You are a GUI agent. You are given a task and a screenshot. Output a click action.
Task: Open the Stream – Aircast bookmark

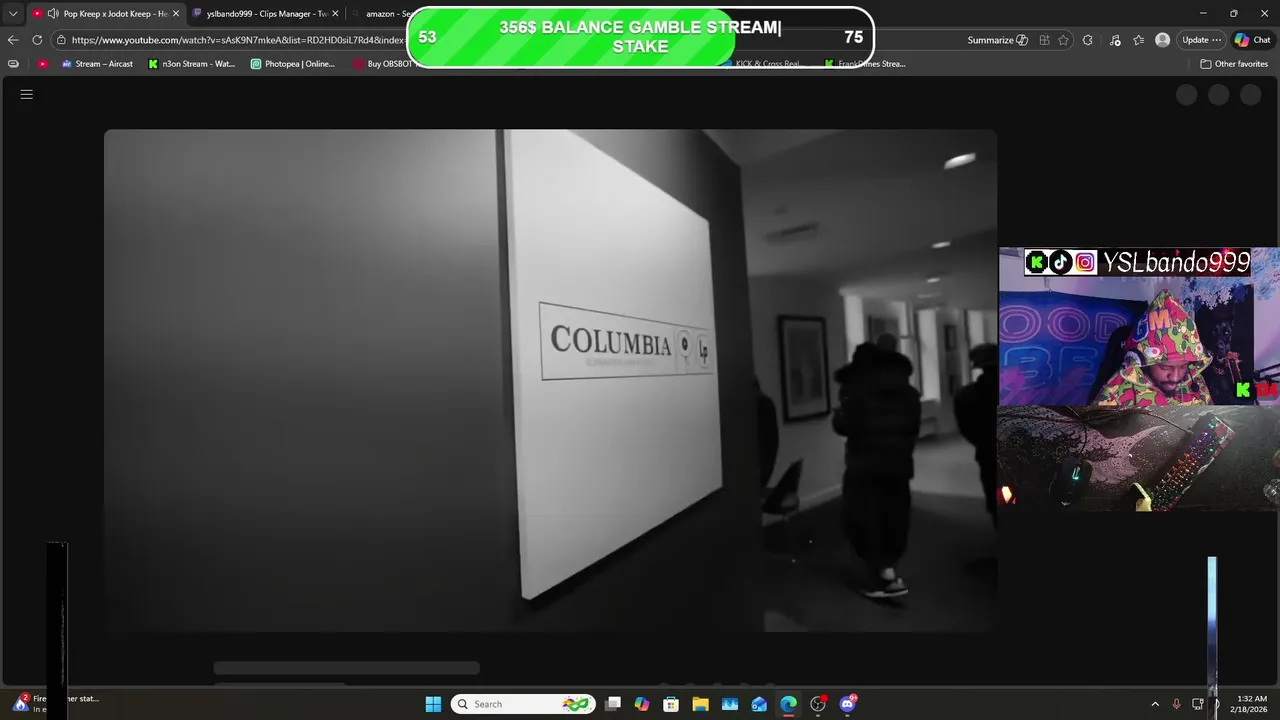pos(97,64)
